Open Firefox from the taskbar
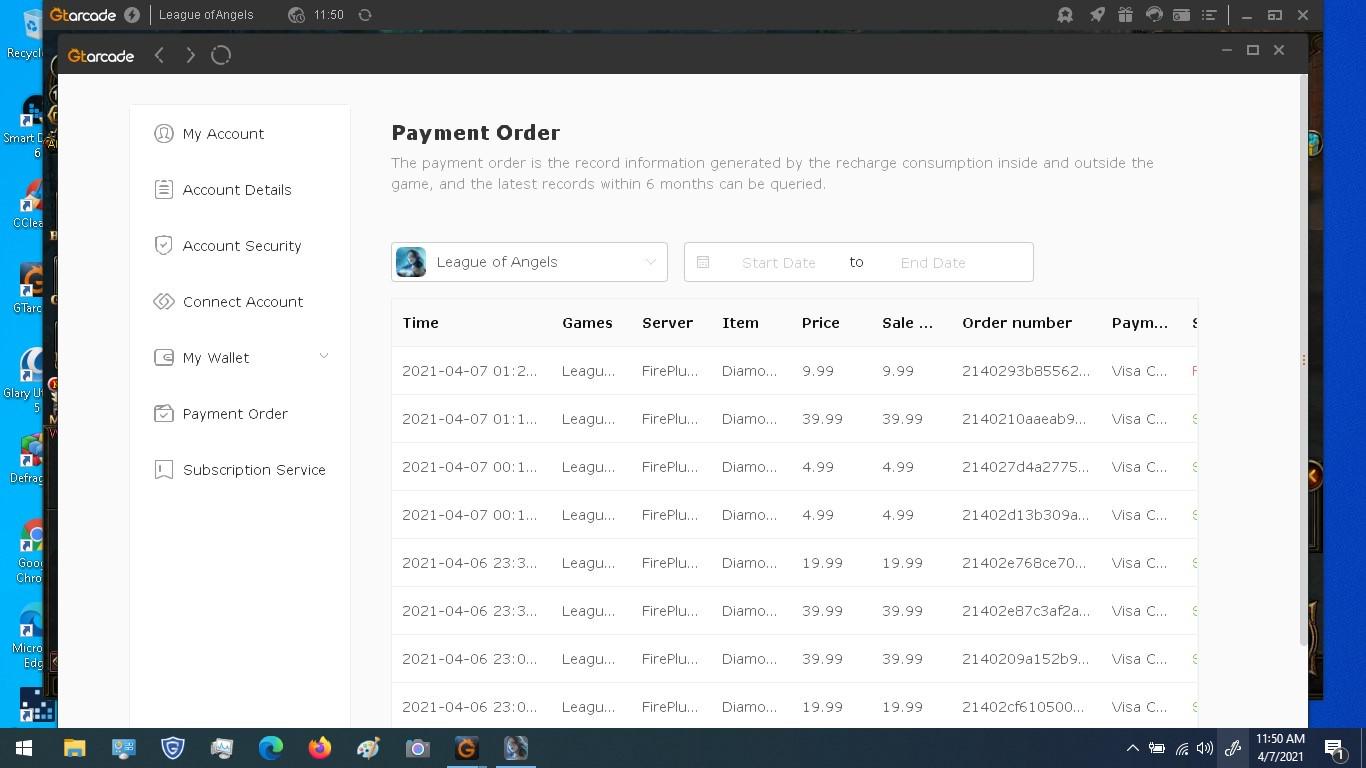The width and height of the screenshot is (1366, 768). pos(320,748)
